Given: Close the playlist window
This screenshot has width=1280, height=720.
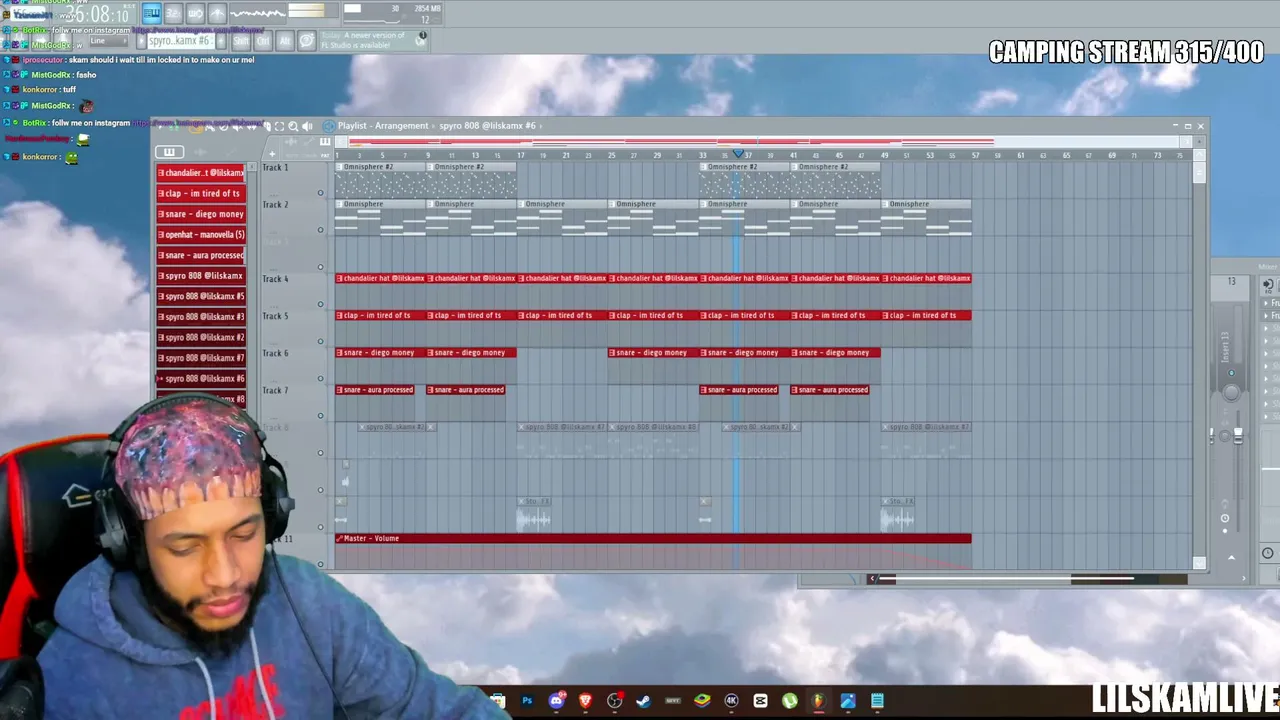Looking at the screenshot, I should point(1200,126).
